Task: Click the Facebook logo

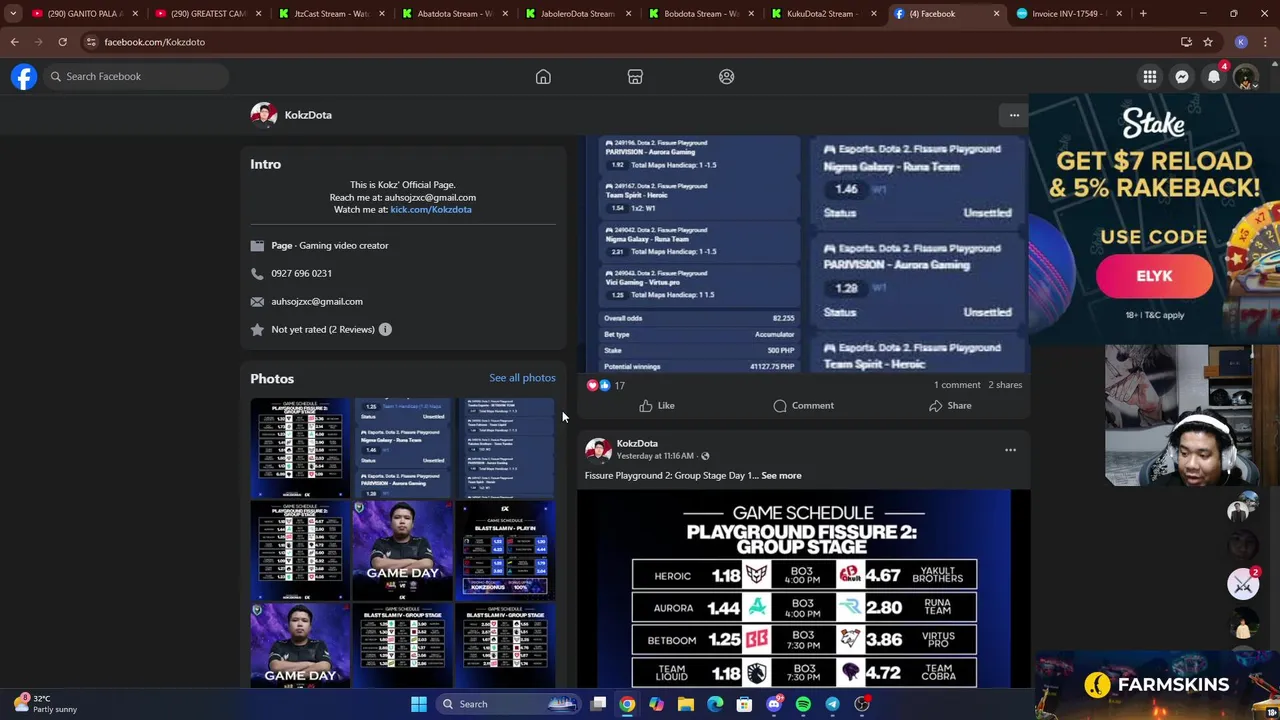Action: 24,76
